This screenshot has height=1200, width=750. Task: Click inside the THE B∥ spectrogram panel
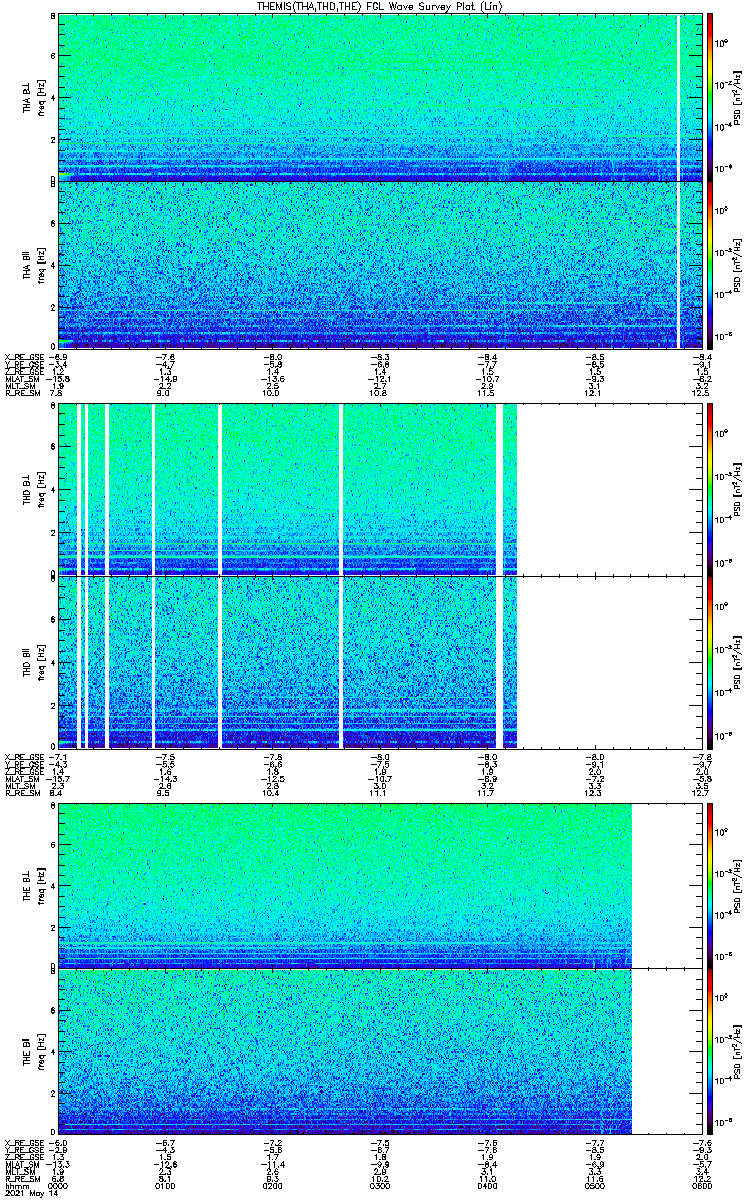tap(382, 1051)
